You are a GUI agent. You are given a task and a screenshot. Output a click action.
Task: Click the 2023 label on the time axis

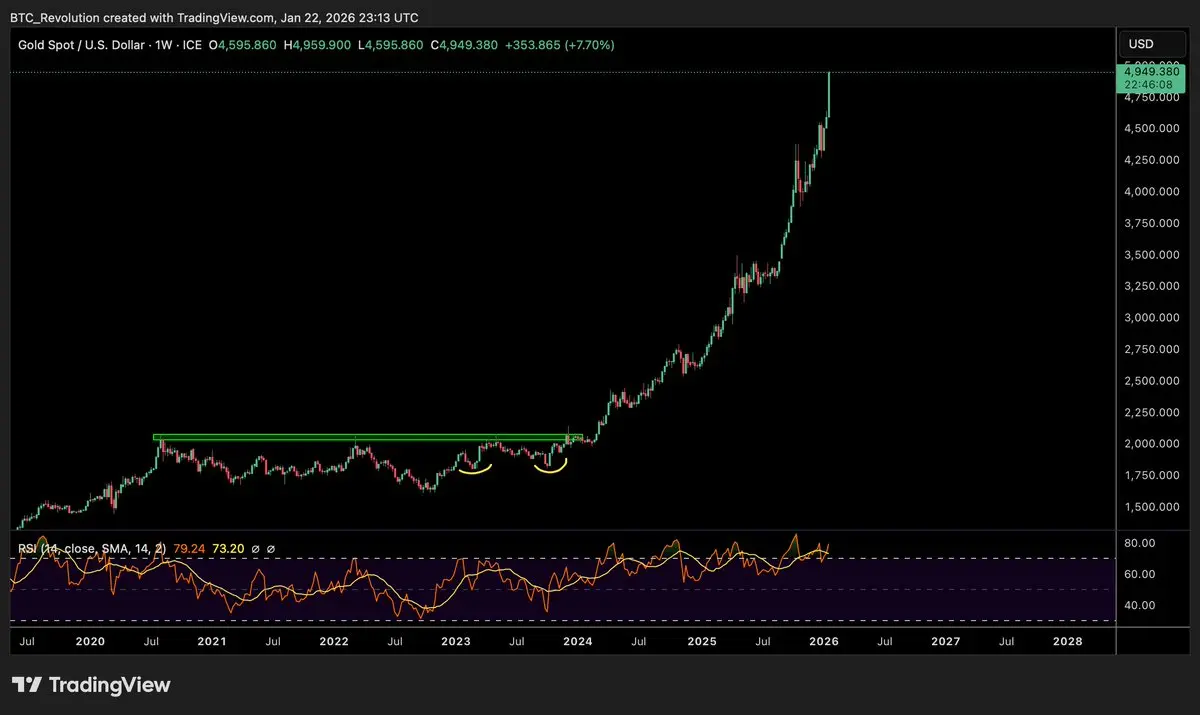point(455,641)
